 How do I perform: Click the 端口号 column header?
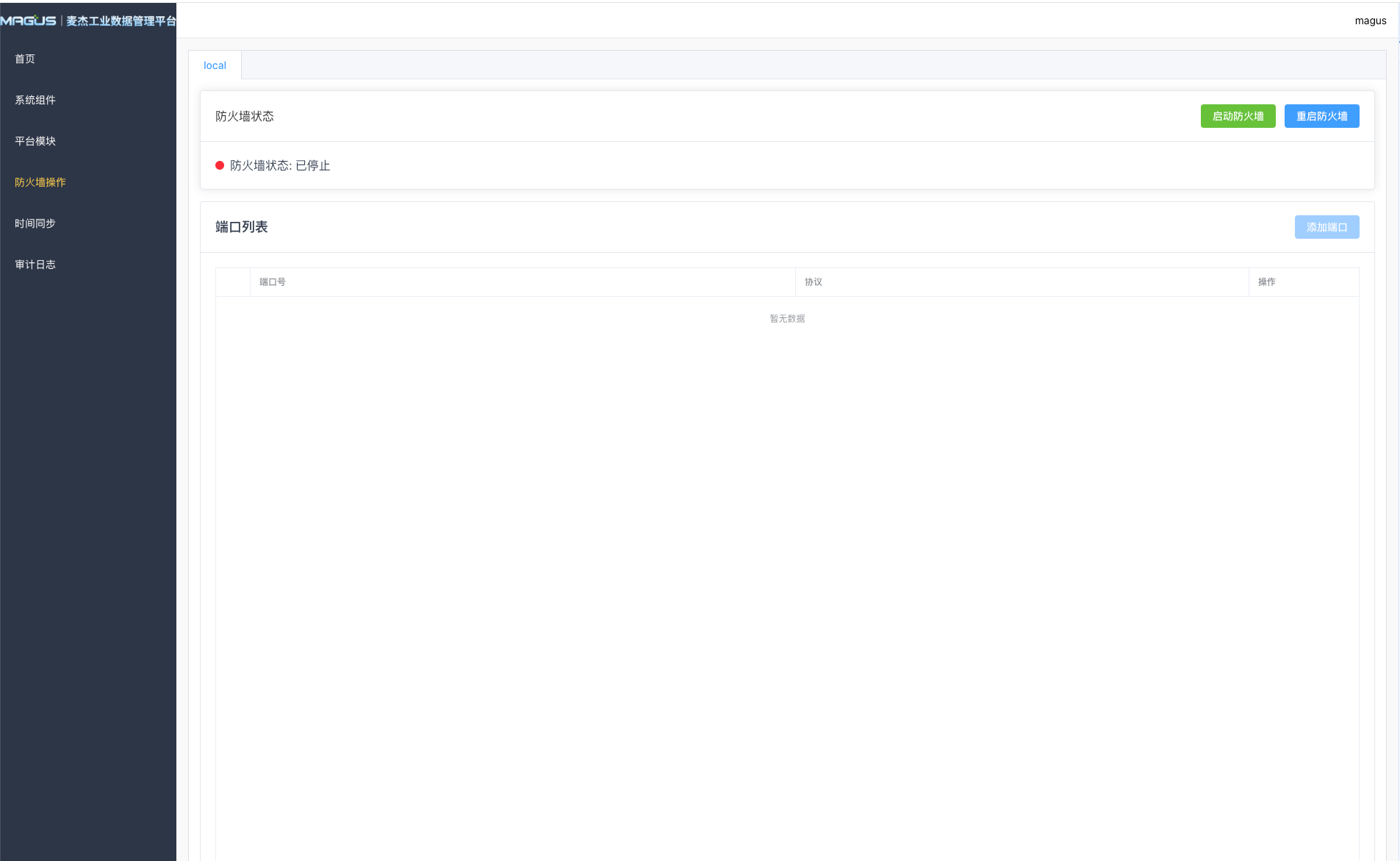tap(273, 282)
